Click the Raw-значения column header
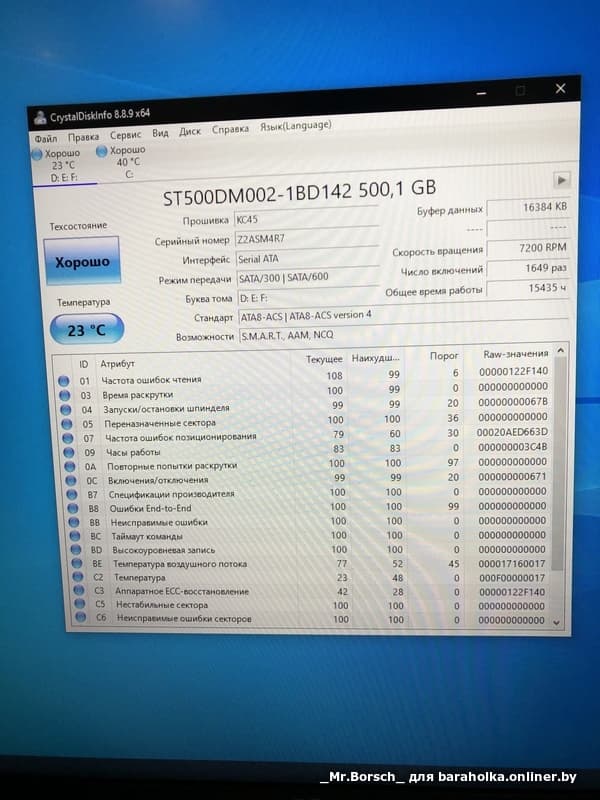Screen dimensions: 600x800 coord(515,354)
